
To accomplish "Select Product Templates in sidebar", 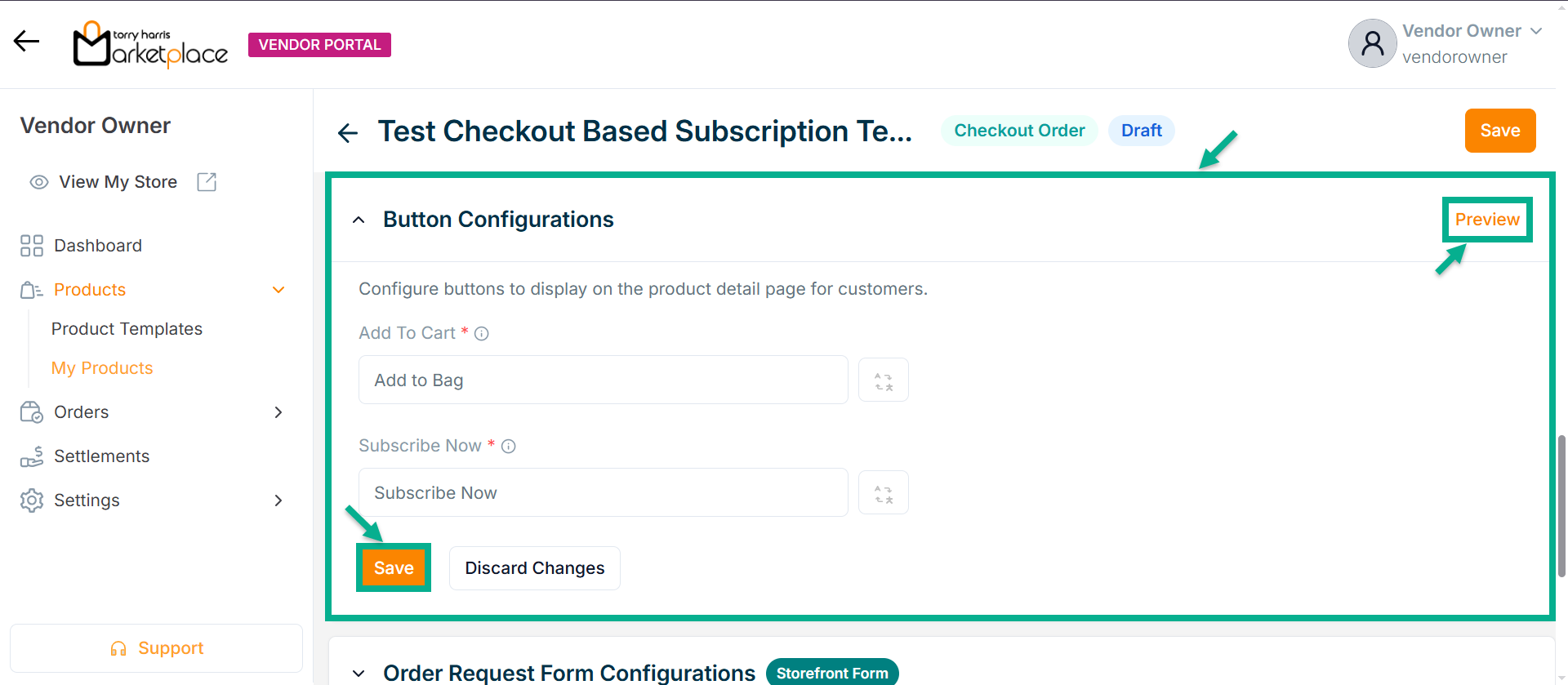I will (x=127, y=329).
